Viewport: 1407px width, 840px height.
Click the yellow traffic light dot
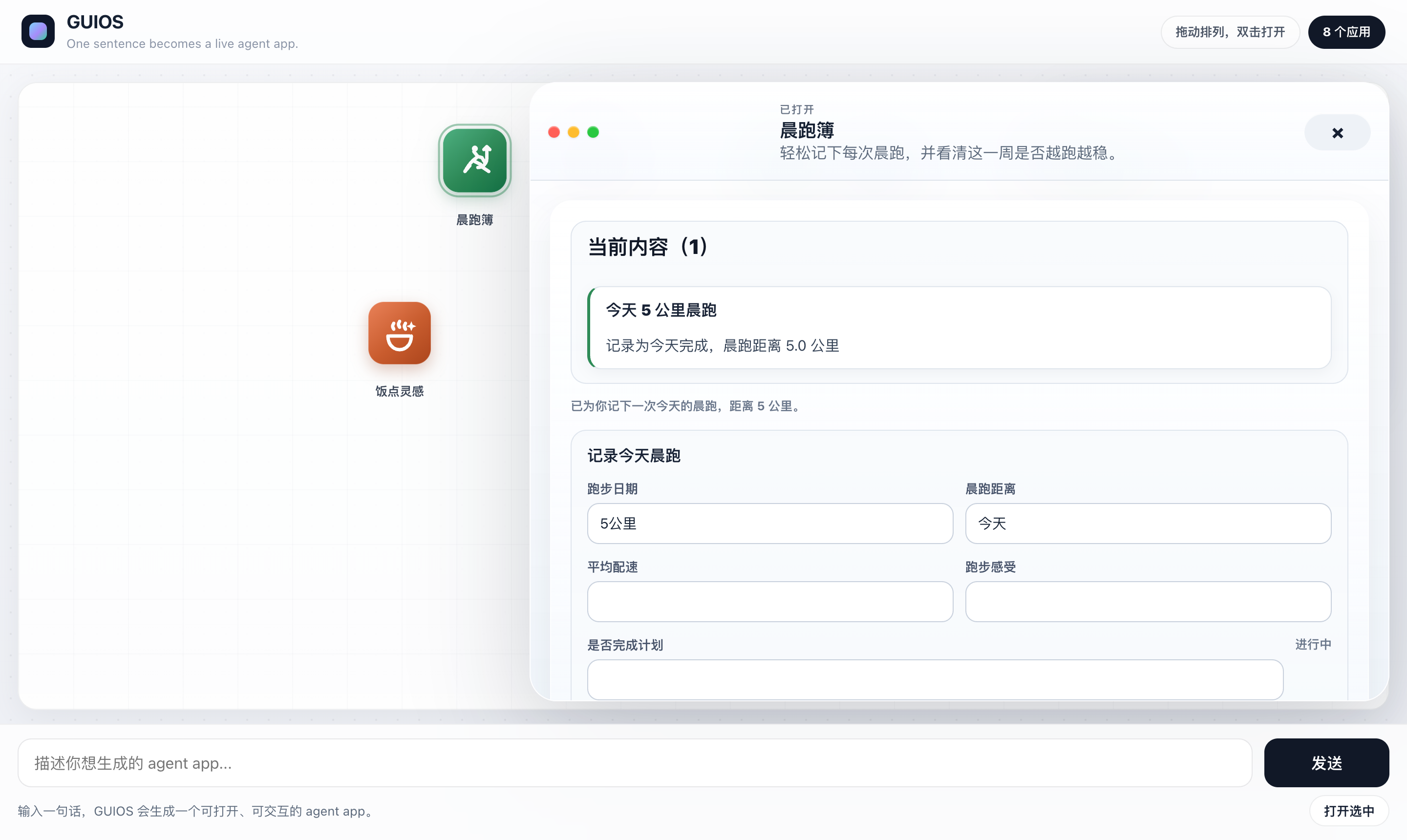click(x=574, y=132)
